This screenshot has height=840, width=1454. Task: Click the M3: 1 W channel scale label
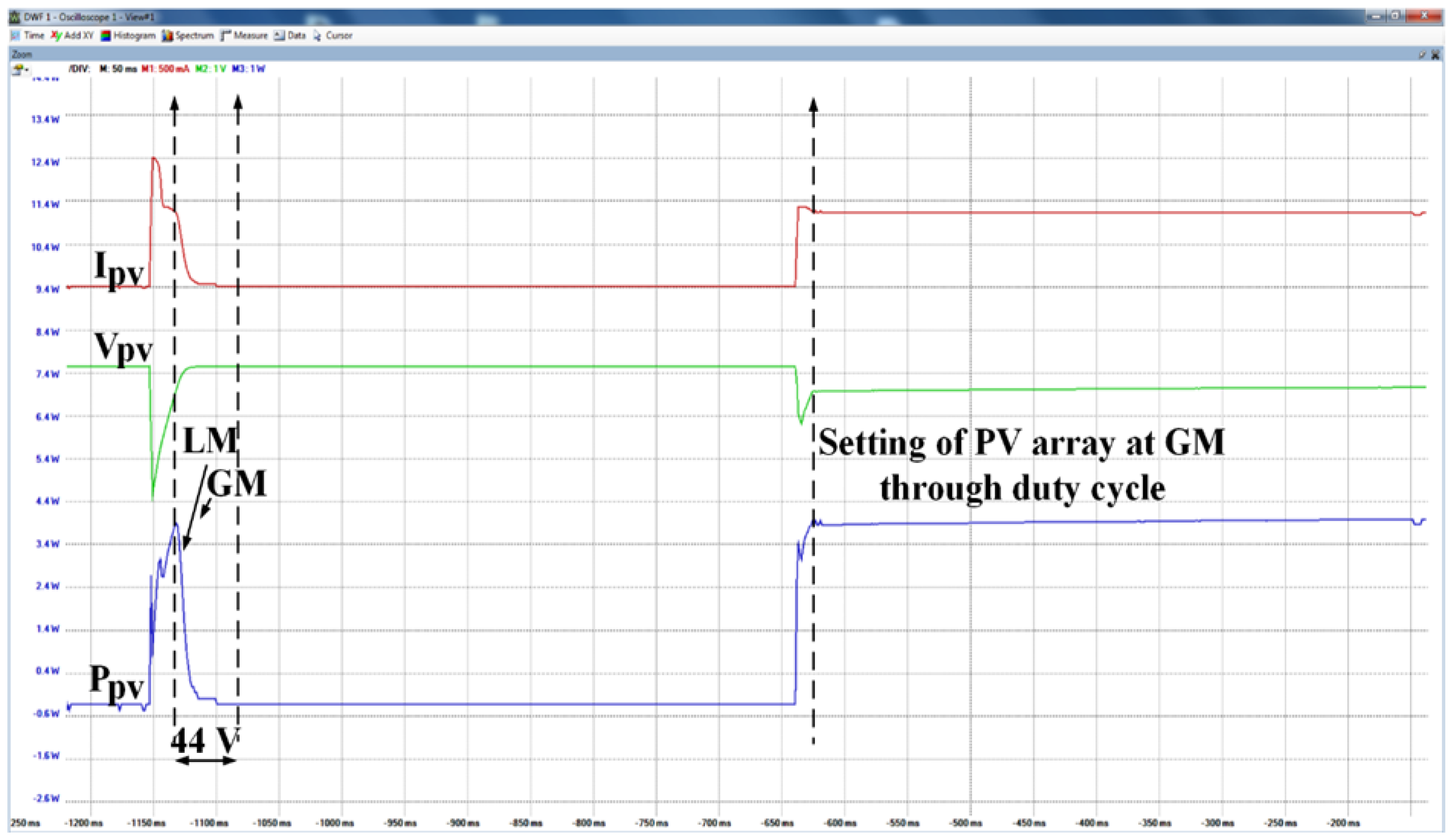pos(249,69)
